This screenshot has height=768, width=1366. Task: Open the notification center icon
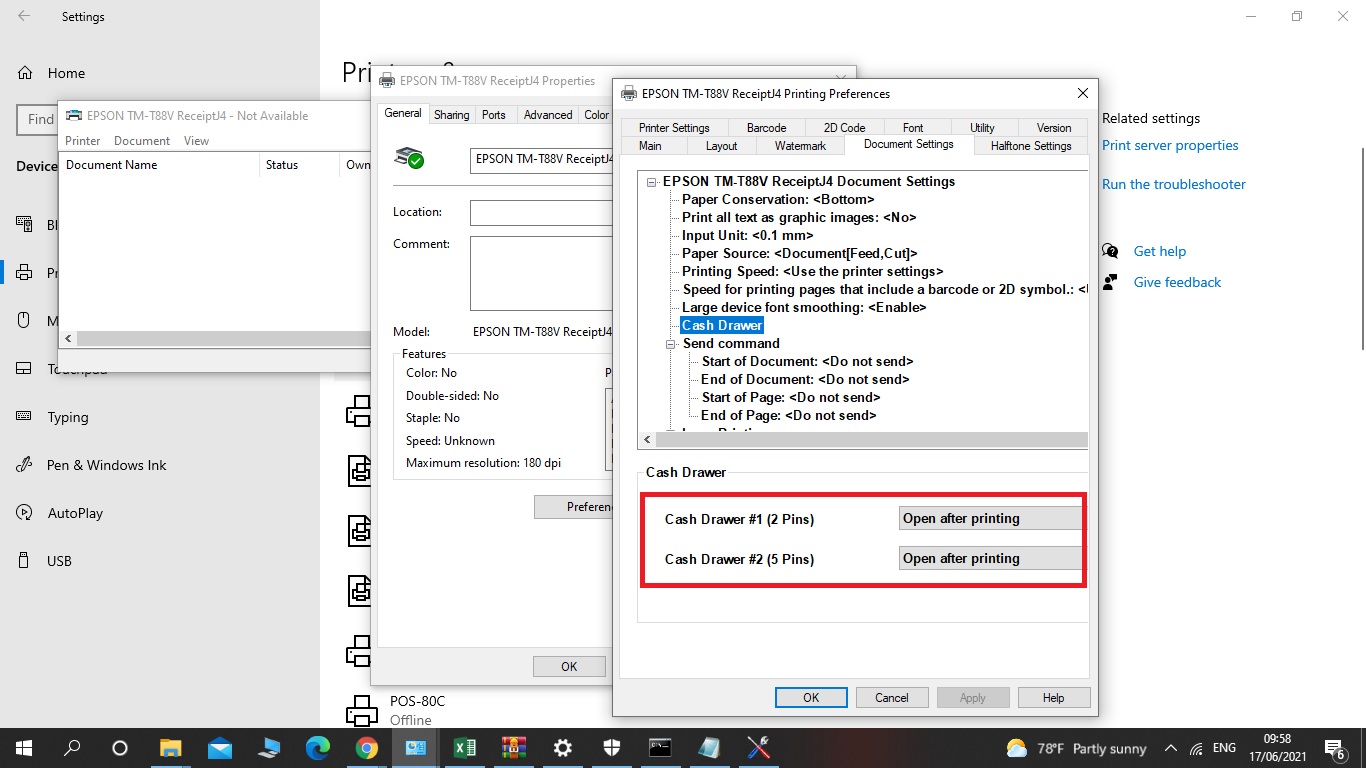1334,748
